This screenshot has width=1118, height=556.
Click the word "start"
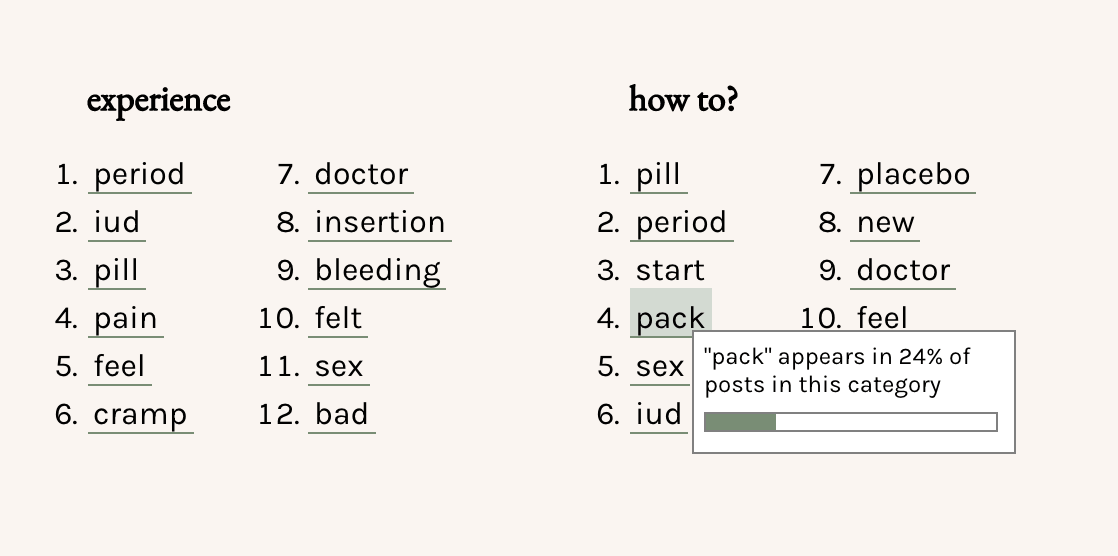(670, 271)
